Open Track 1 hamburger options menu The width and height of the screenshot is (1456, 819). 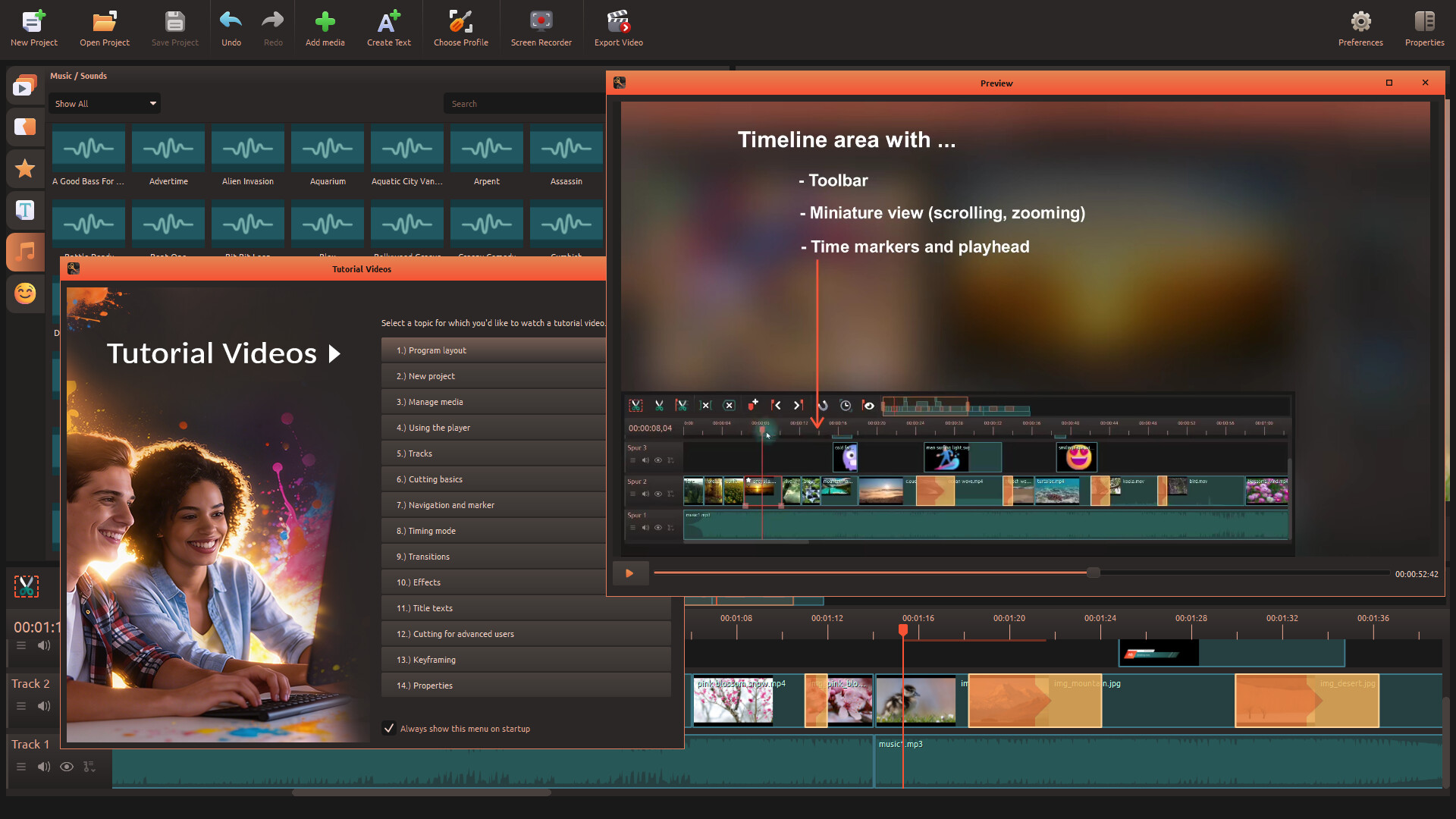[x=21, y=767]
